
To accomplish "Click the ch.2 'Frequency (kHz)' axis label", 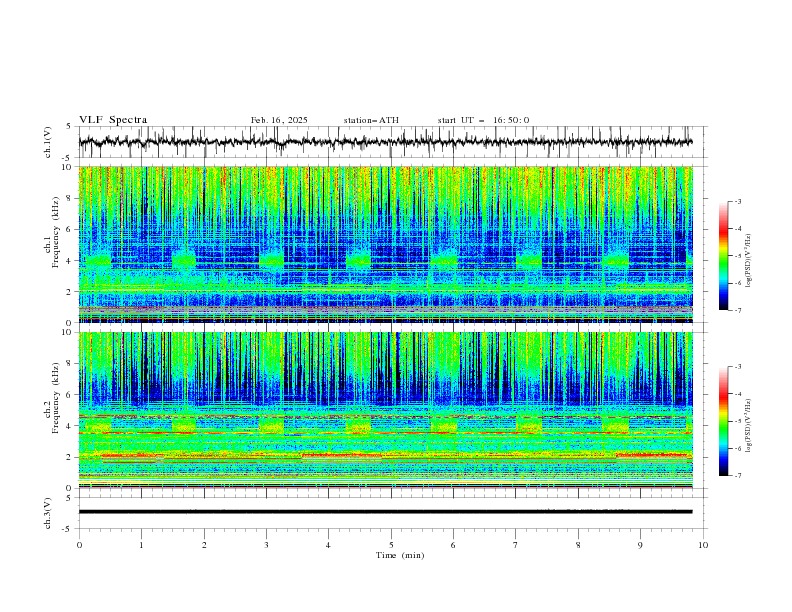I will pos(55,398).
